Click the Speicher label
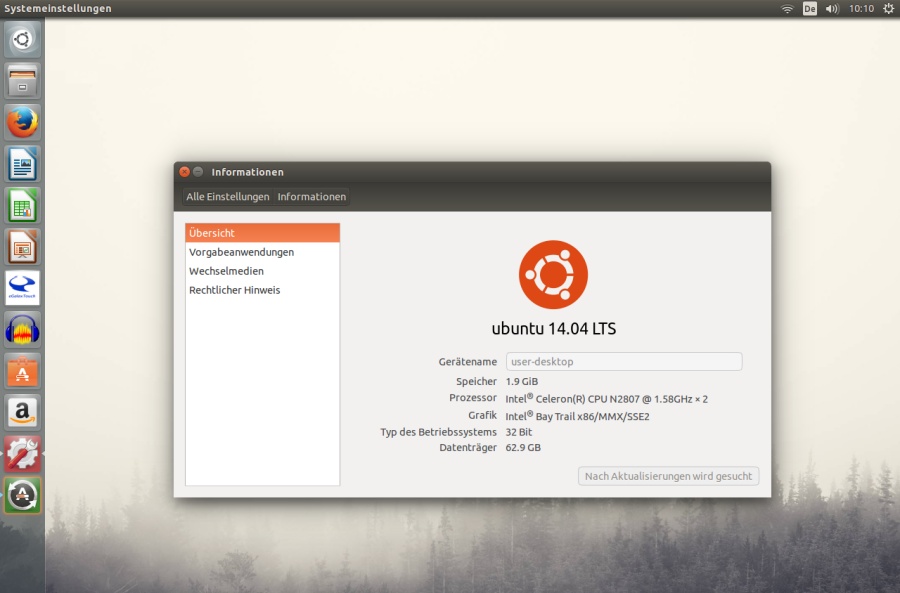This screenshot has width=900, height=593. [x=476, y=381]
